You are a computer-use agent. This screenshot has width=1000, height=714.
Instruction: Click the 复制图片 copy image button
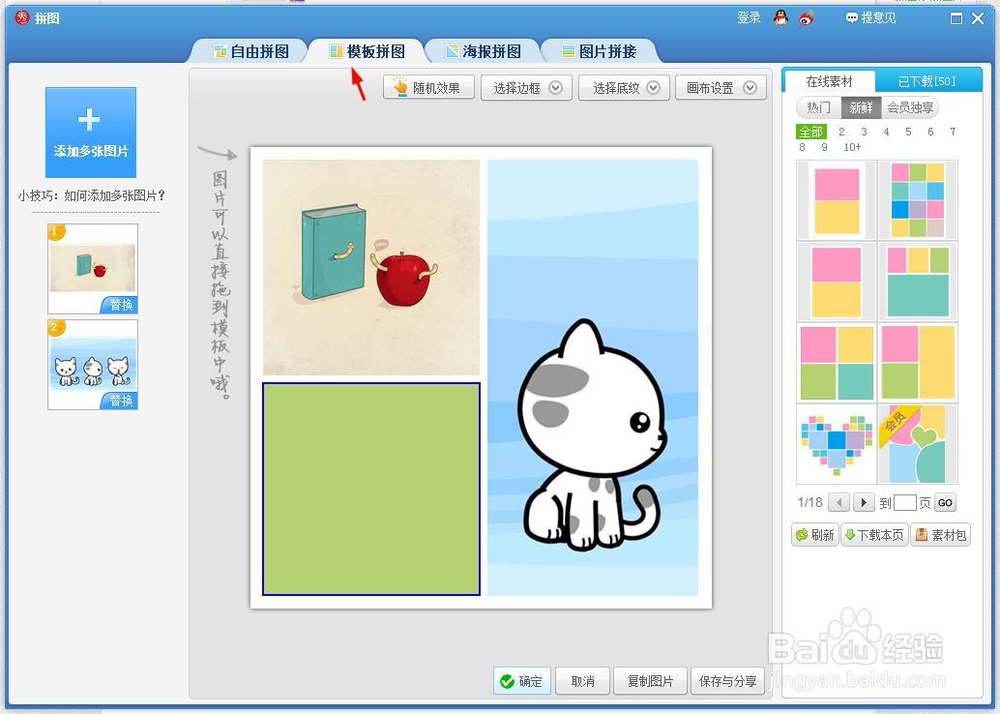click(x=650, y=681)
